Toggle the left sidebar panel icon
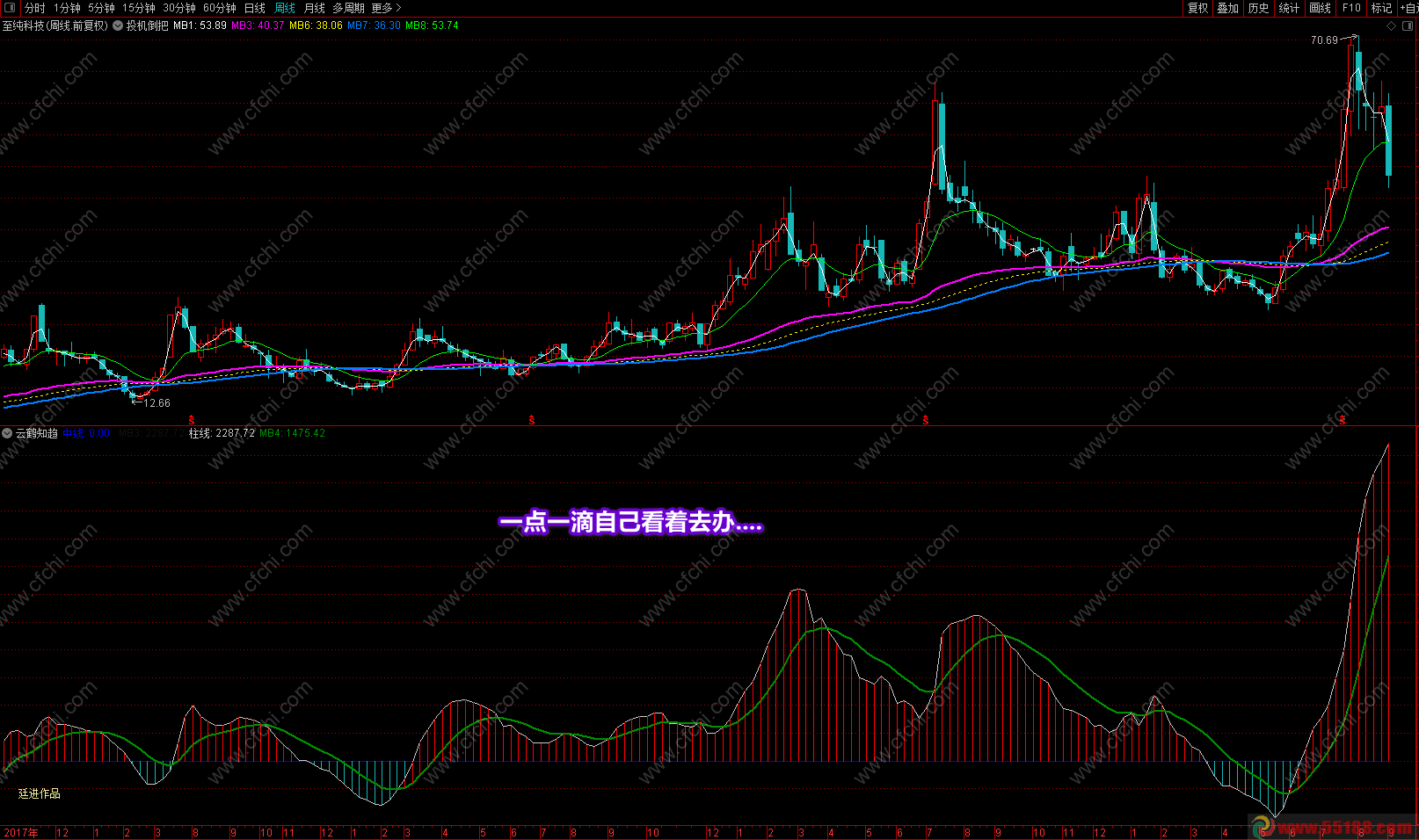The height and width of the screenshot is (840, 1419). 11,8
